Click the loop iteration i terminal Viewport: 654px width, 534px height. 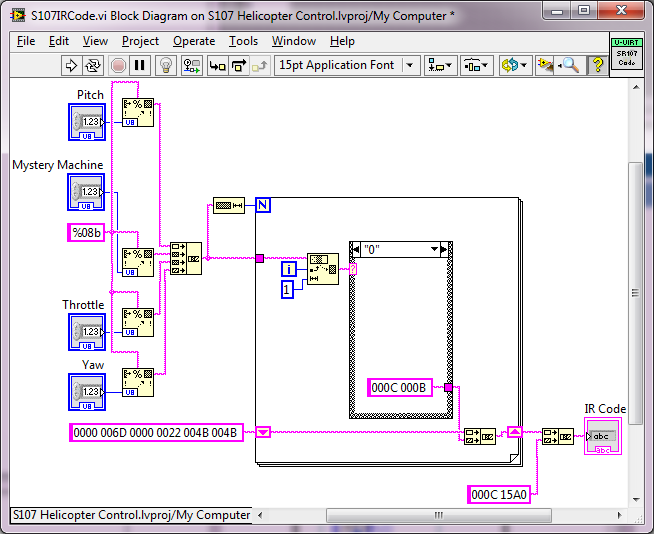tap(289, 269)
